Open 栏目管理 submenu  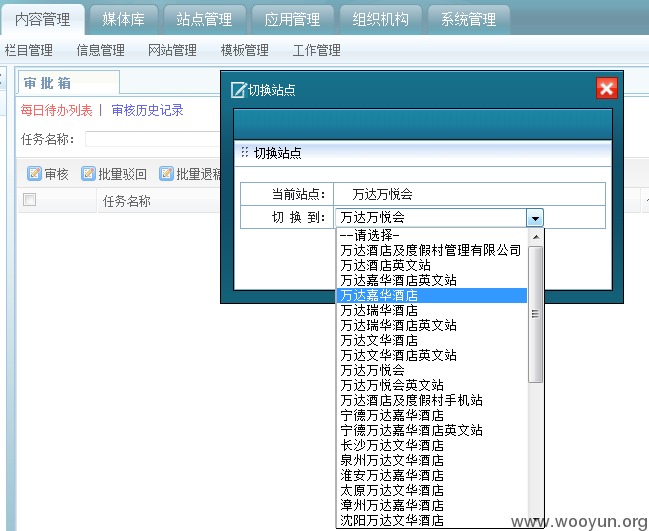[x=29, y=50]
